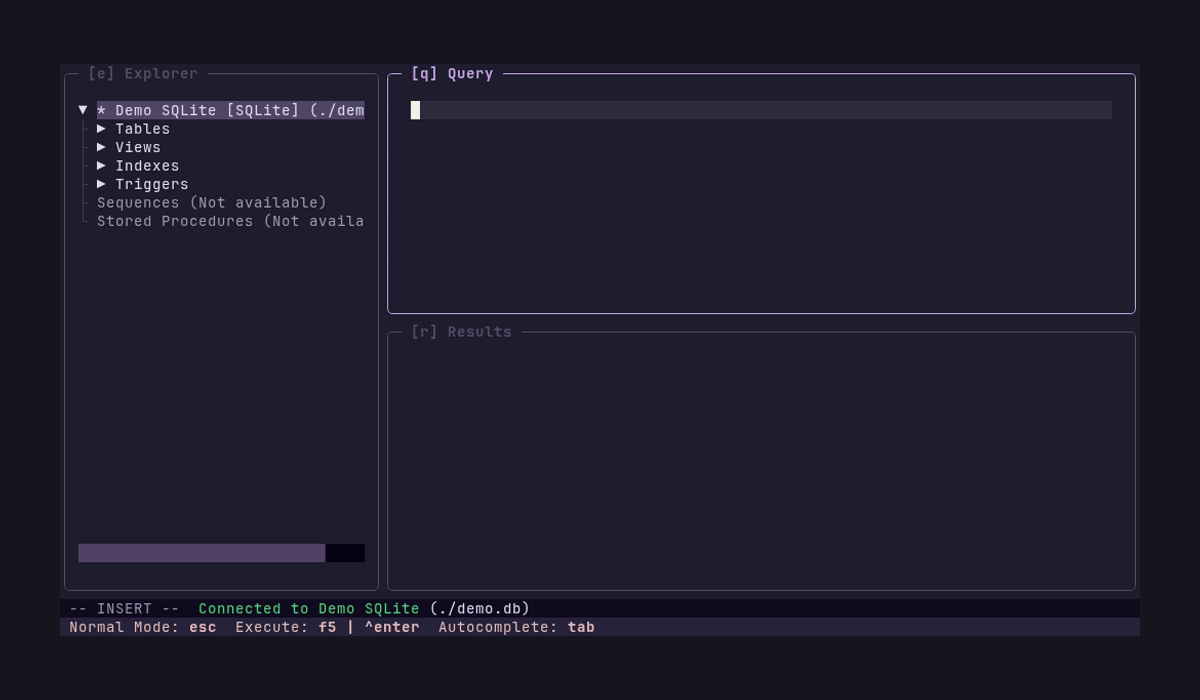
Task: Select the Views label in Explorer
Action: click(138, 147)
